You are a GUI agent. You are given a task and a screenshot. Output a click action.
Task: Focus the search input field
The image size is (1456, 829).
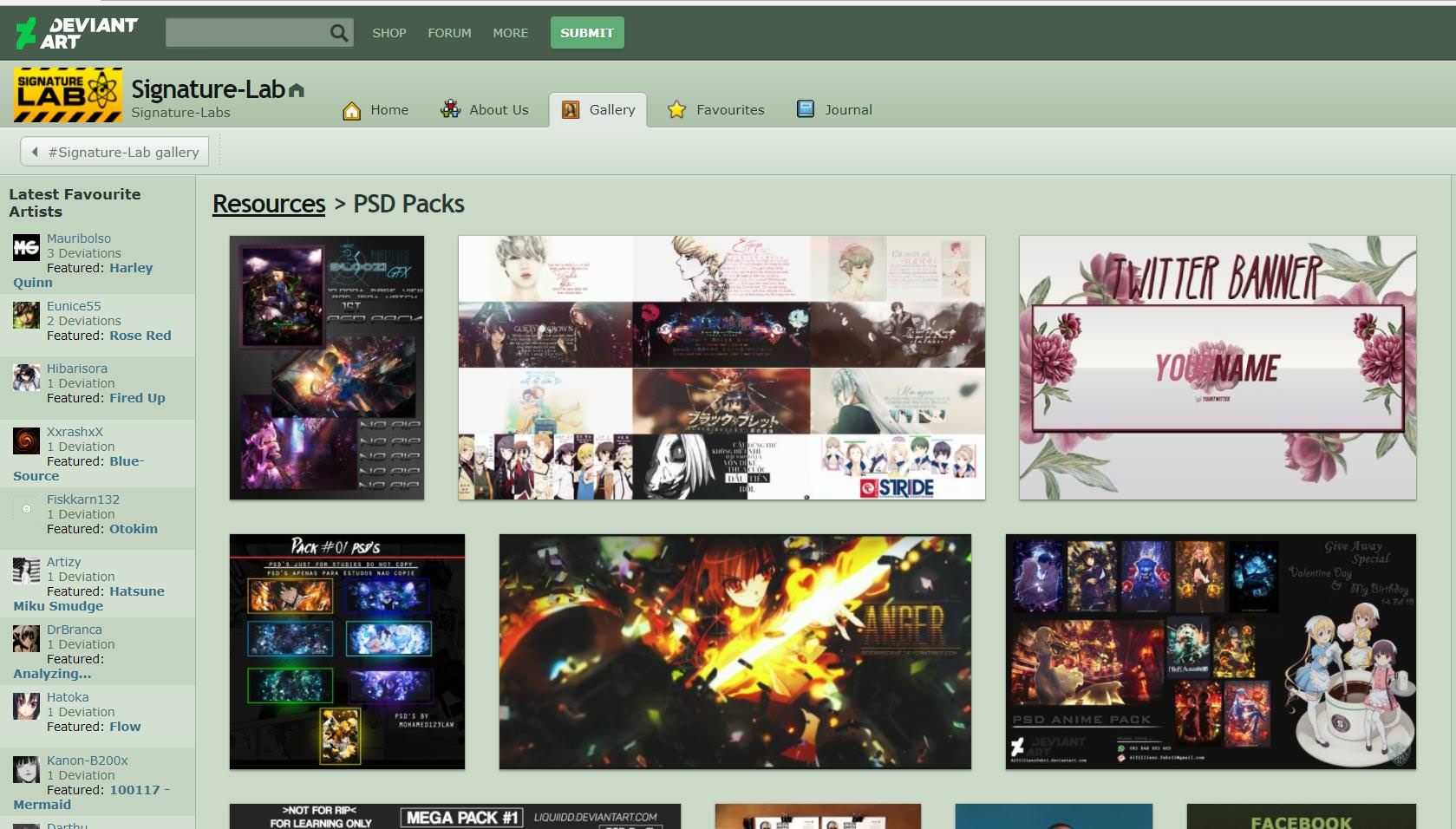[x=246, y=33]
